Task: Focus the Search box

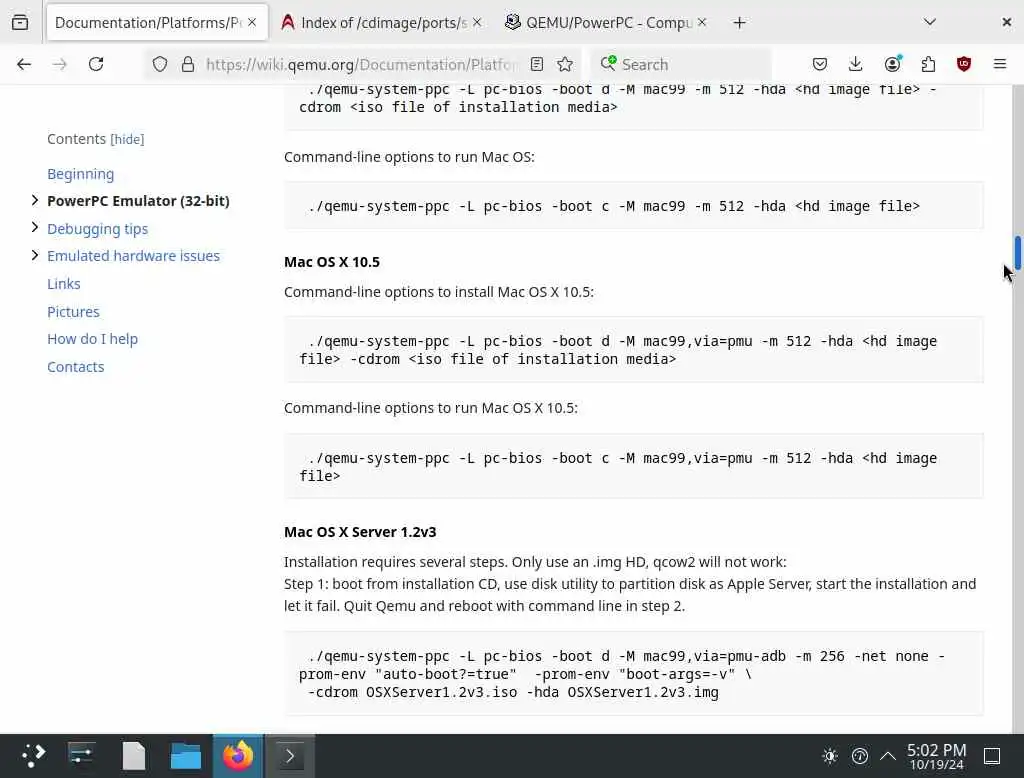Action: 682,64
